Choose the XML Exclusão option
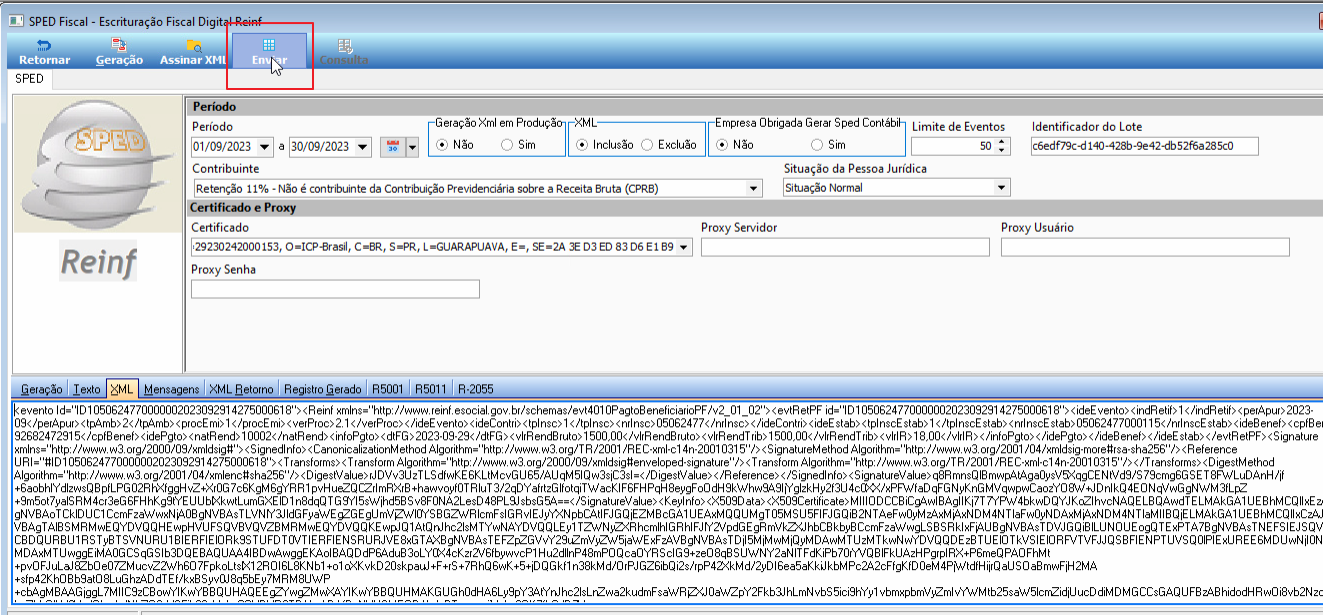 [x=669, y=144]
